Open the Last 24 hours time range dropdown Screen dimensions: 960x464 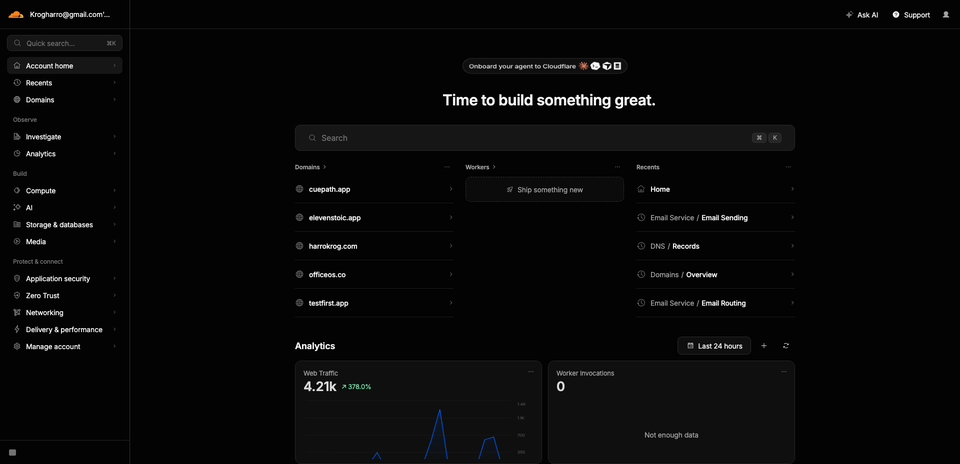[x=714, y=346]
